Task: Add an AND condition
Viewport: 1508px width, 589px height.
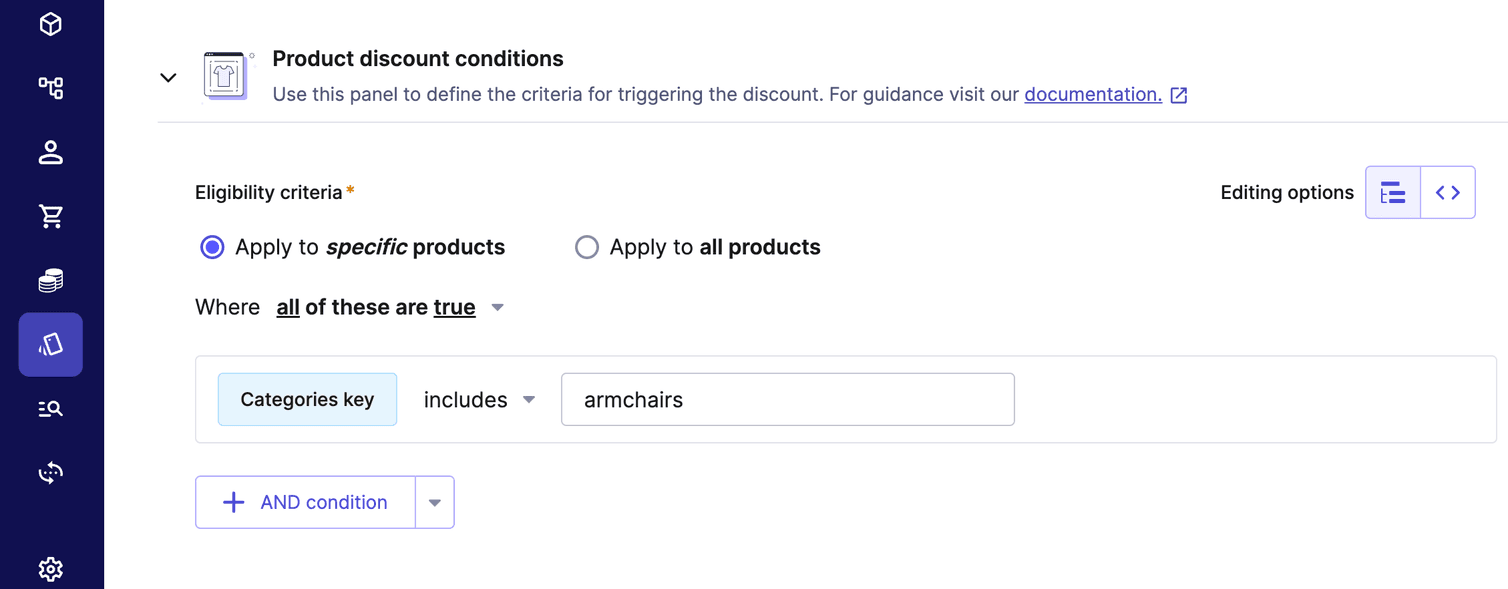Action: 305,502
